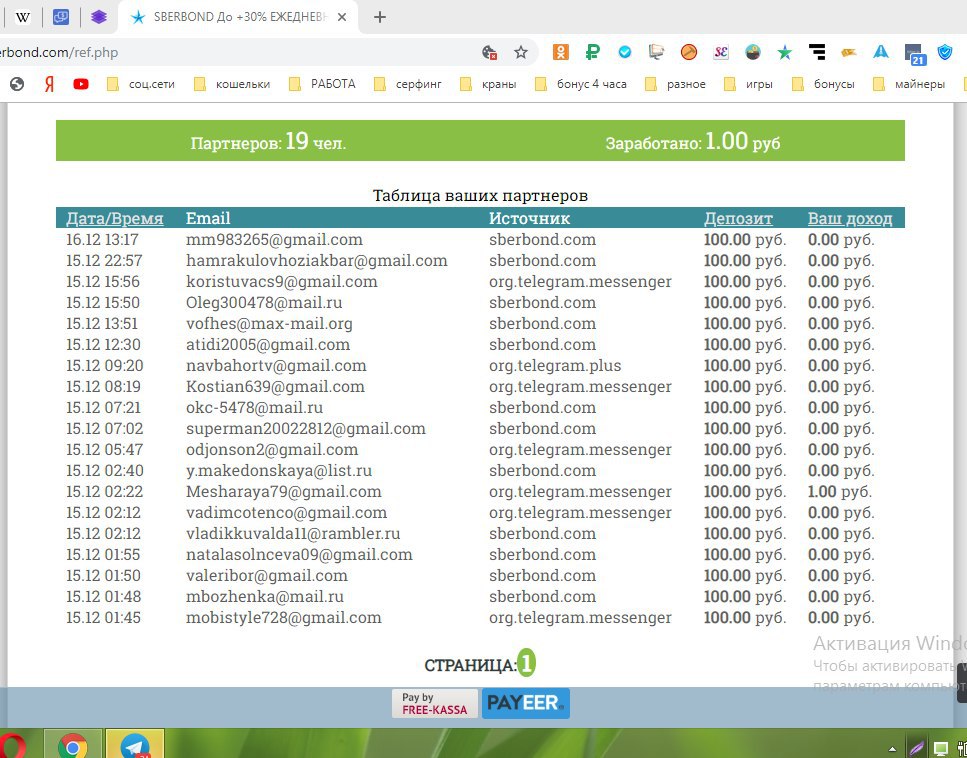Click the blue checkmark circle extension
This screenshot has height=758, width=967.
click(625, 52)
